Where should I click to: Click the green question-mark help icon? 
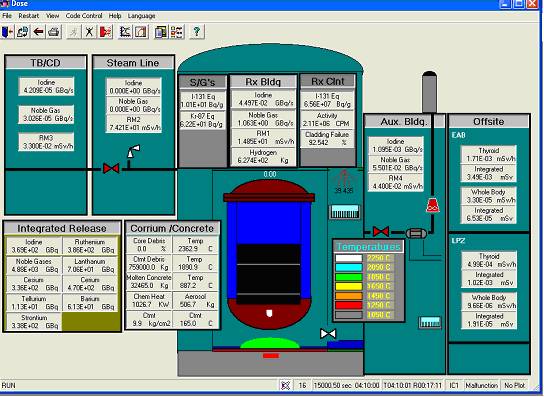coord(197,32)
